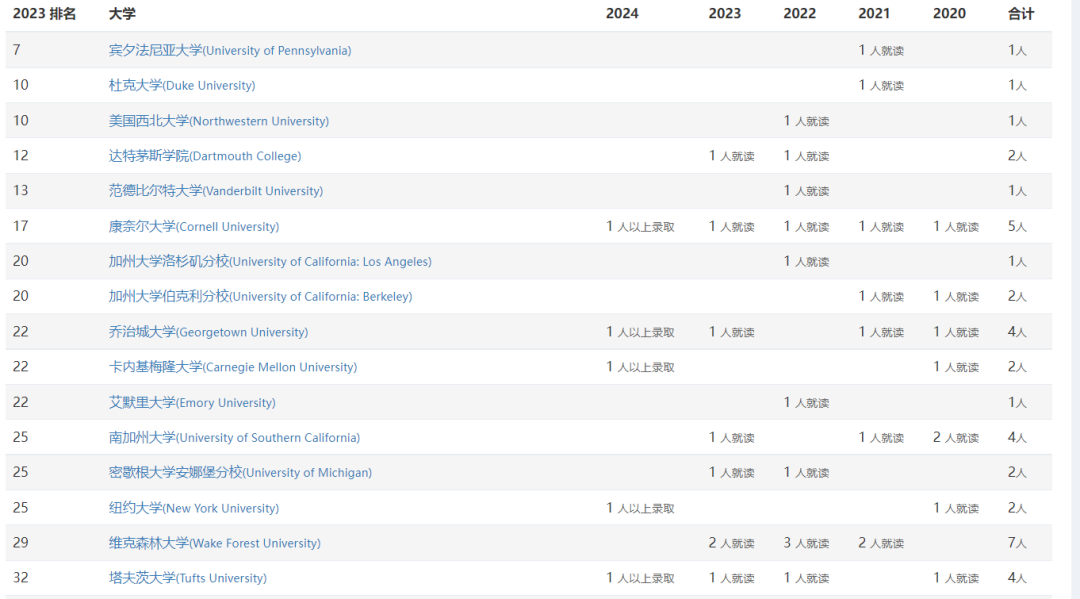Viewport: 1080px width, 599px height.
Task: Open University of Michigan link
Action: click(240, 472)
